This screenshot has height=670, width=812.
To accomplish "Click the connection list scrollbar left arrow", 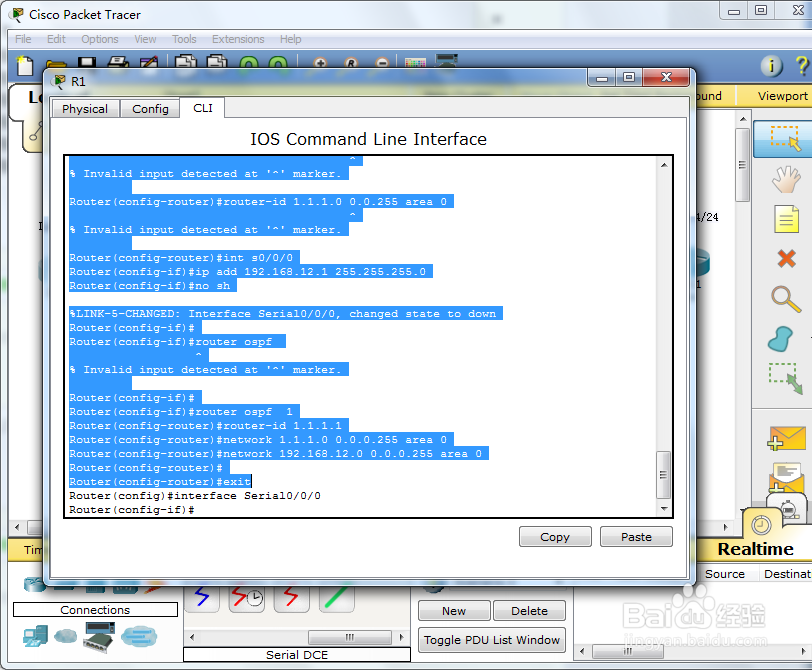I will [192, 637].
